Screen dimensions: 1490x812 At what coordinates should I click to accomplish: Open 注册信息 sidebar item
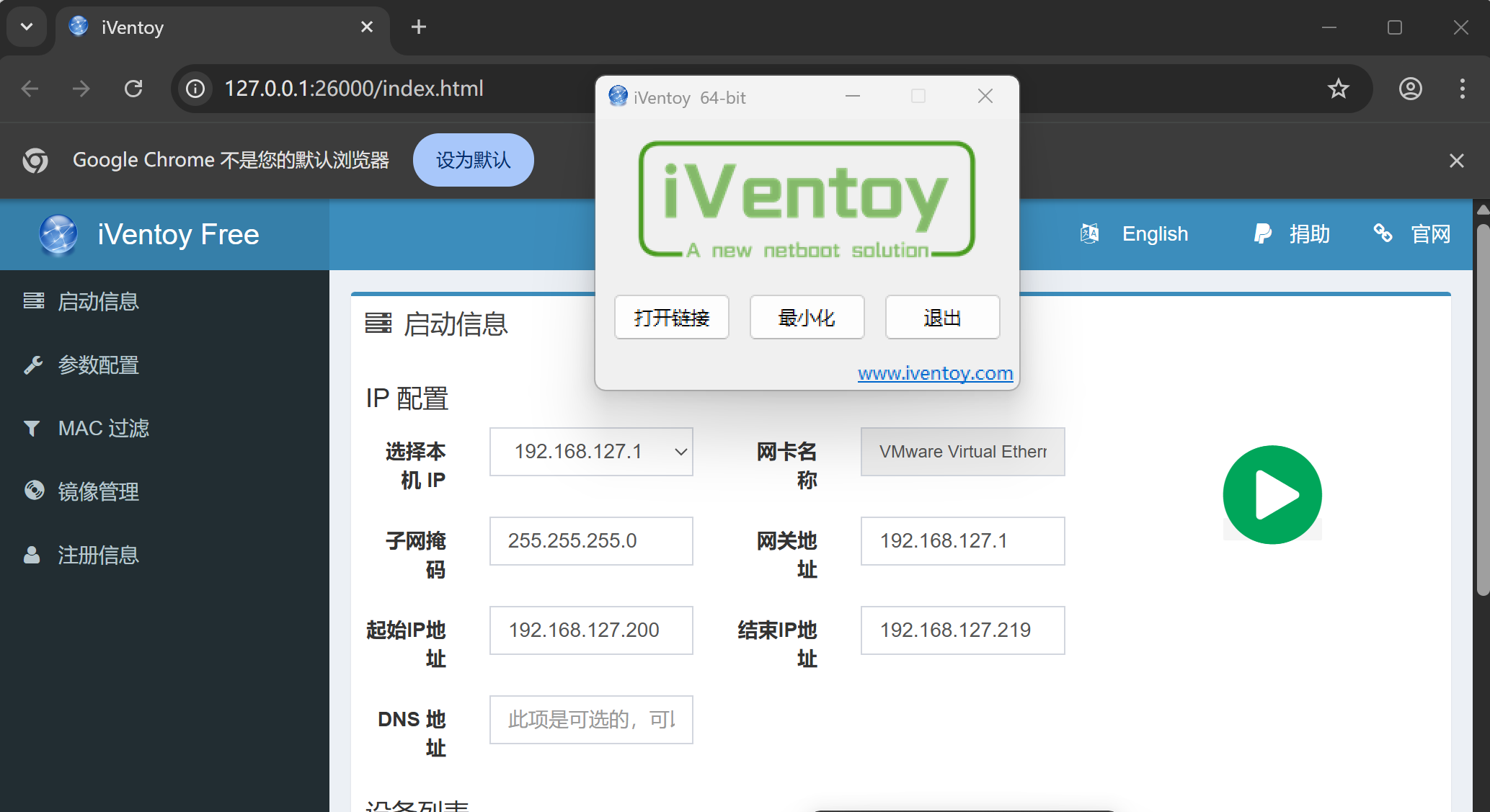98,556
